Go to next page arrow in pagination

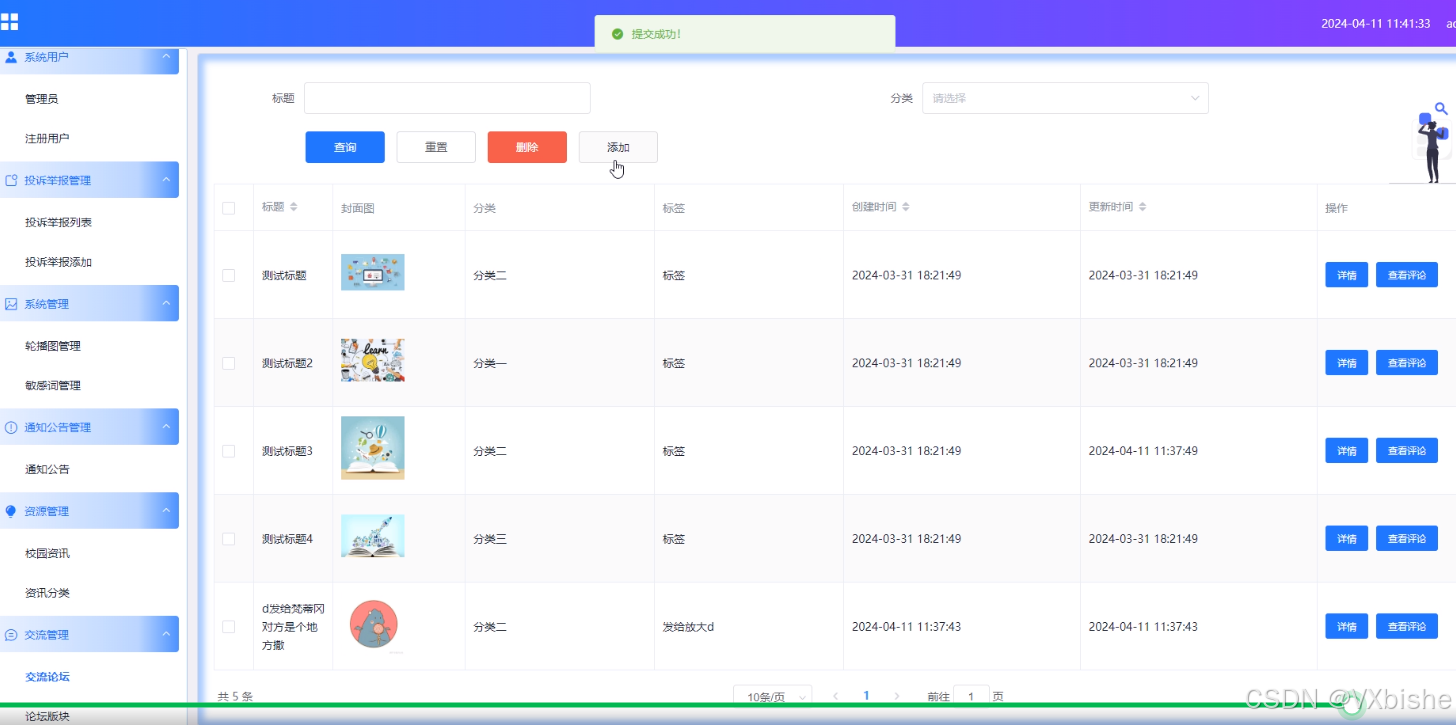(x=897, y=696)
